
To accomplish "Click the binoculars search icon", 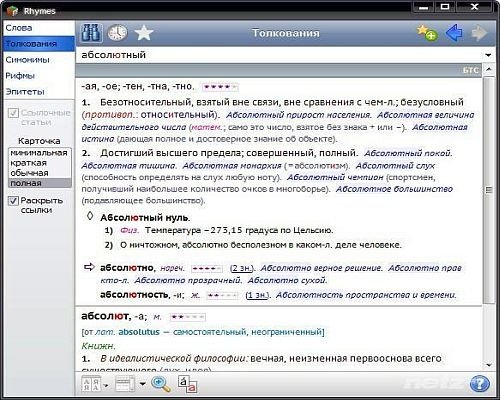I will [91, 33].
